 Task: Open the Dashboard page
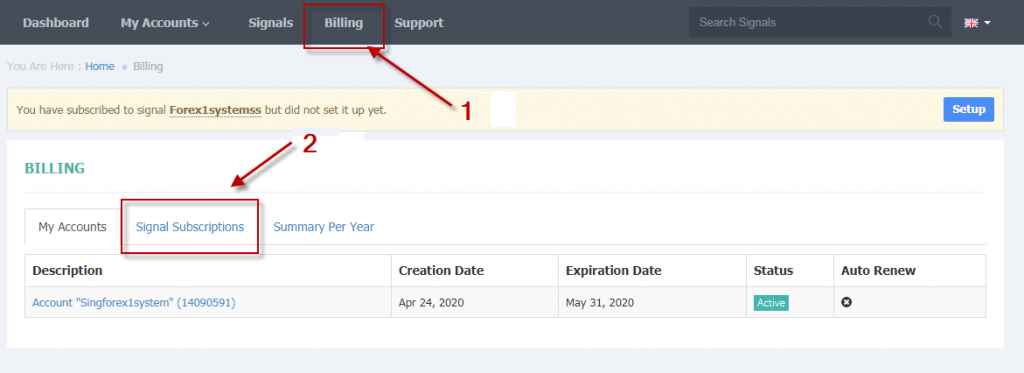(56, 23)
